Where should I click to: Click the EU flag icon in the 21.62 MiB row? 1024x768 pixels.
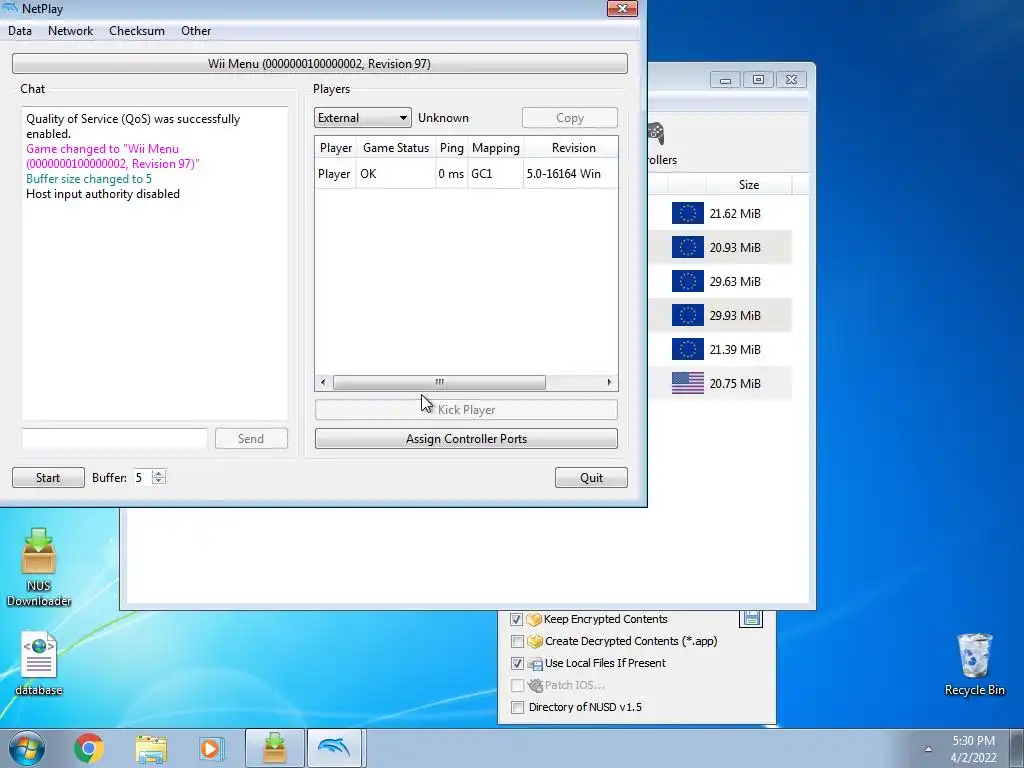[688, 214]
